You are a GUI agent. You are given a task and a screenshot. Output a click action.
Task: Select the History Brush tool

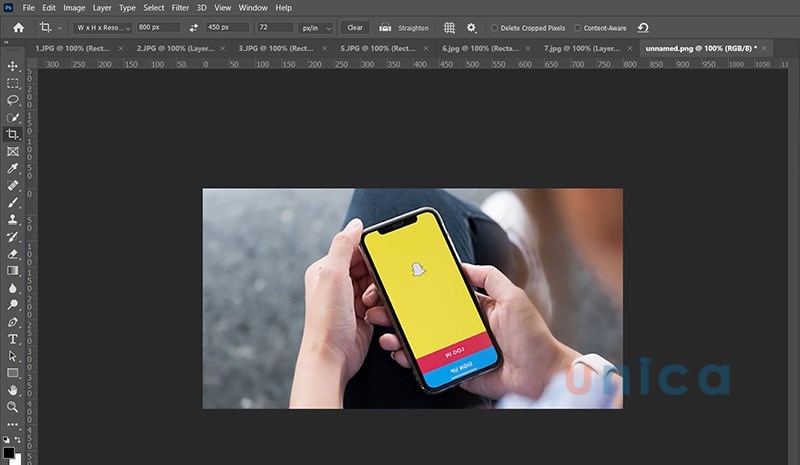tap(13, 237)
